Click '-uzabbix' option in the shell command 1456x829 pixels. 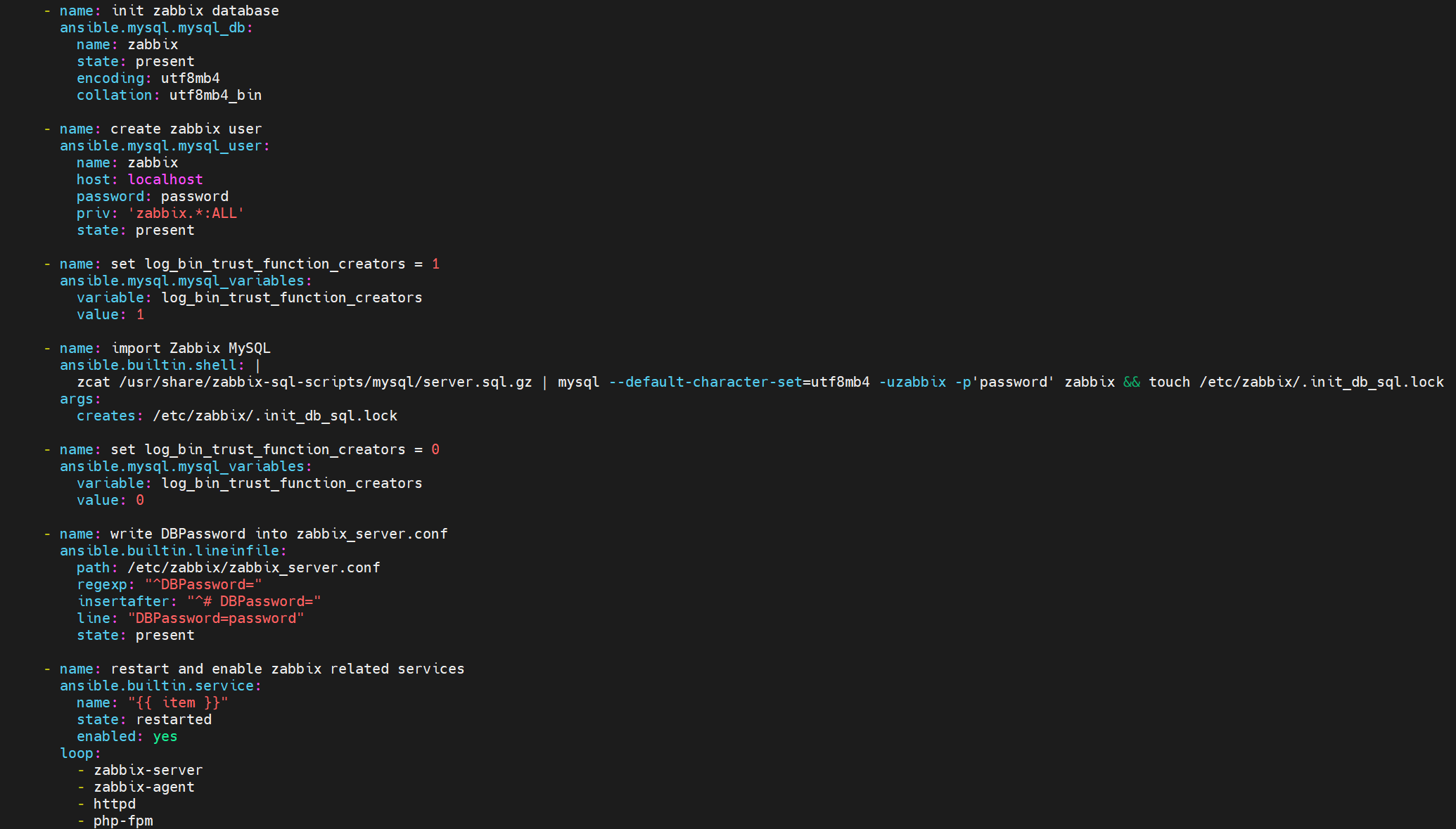point(912,382)
